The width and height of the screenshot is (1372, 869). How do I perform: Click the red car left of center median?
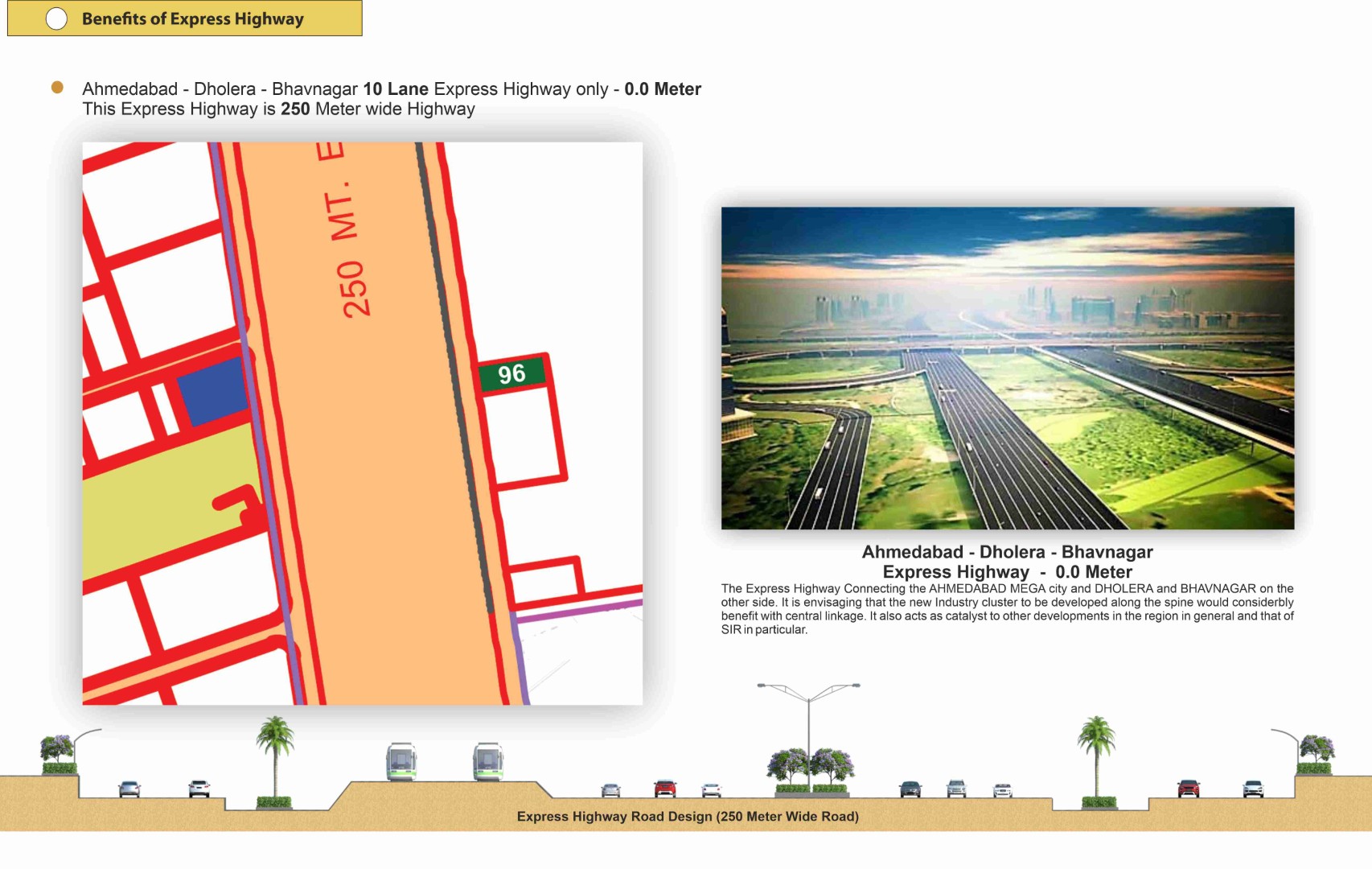[x=664, y=789]
